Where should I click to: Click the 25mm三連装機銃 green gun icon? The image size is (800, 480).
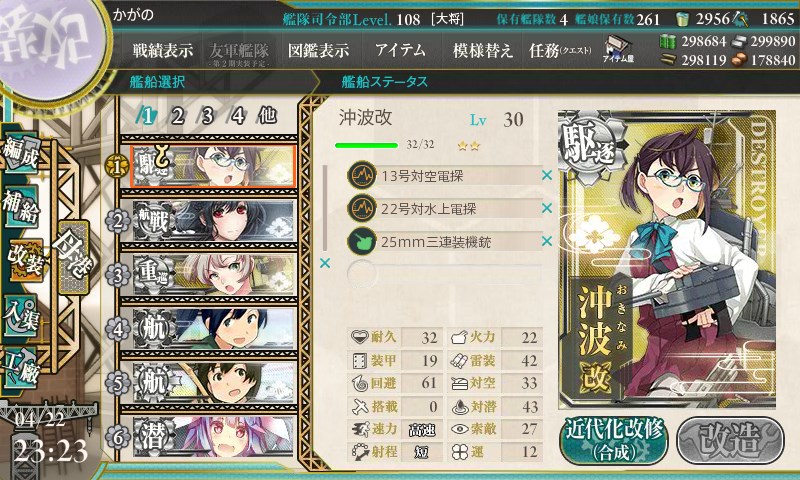pos(362,241)
